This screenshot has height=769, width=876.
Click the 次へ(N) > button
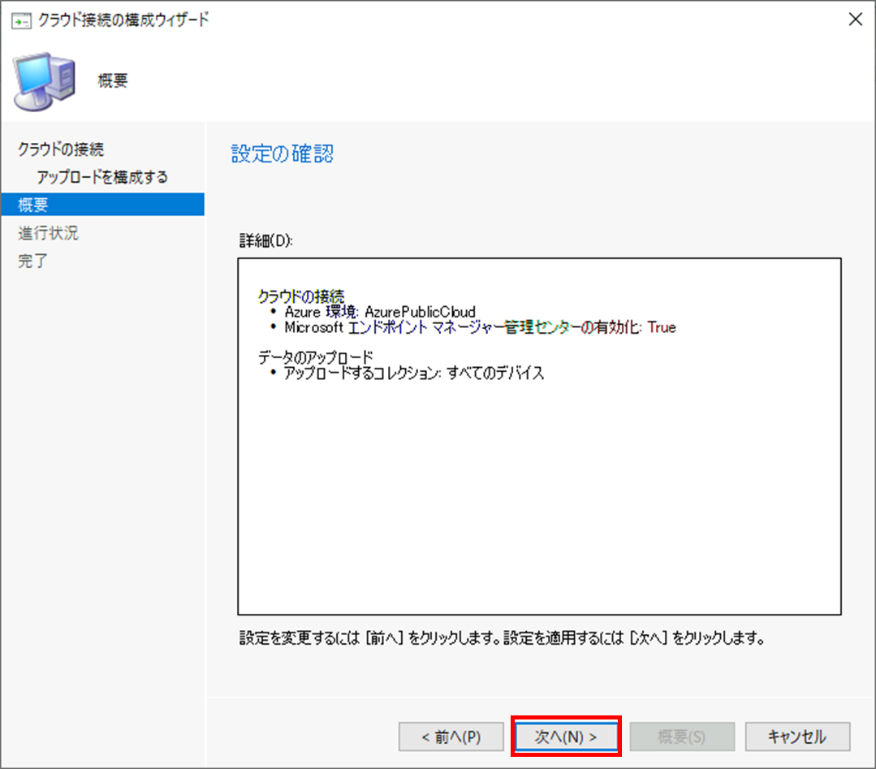click(x=565, y=737)
